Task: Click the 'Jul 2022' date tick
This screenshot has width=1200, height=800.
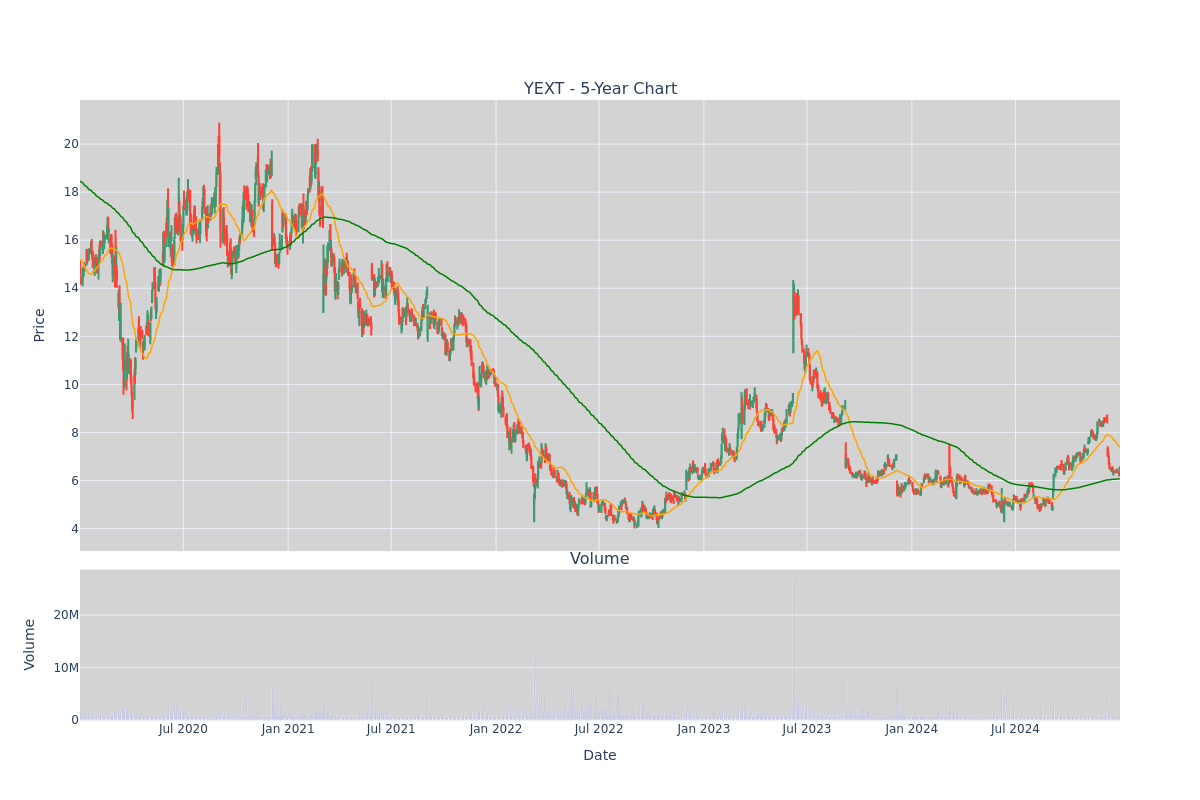Action: pos(599,729)
